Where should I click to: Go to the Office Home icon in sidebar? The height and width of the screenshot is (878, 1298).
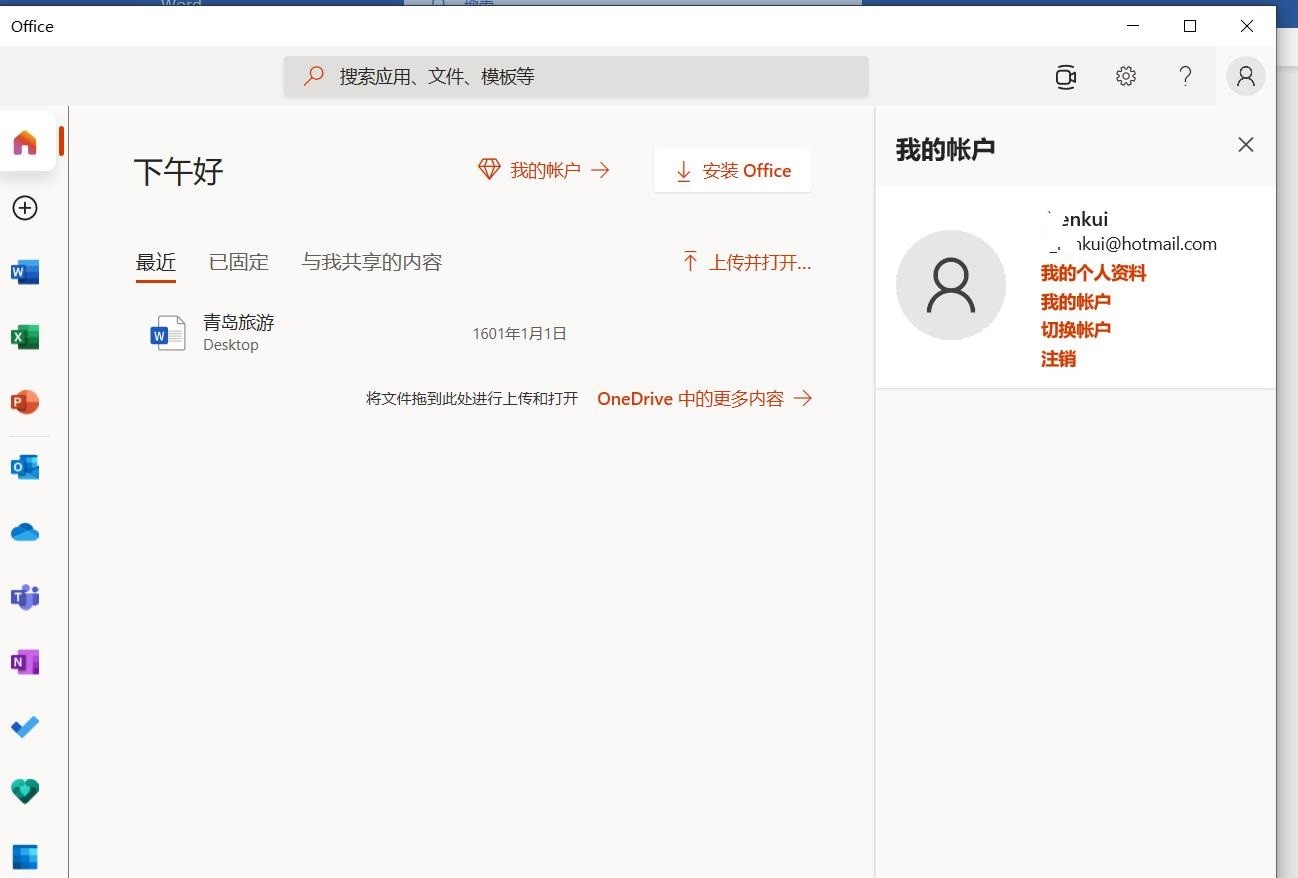25,142
